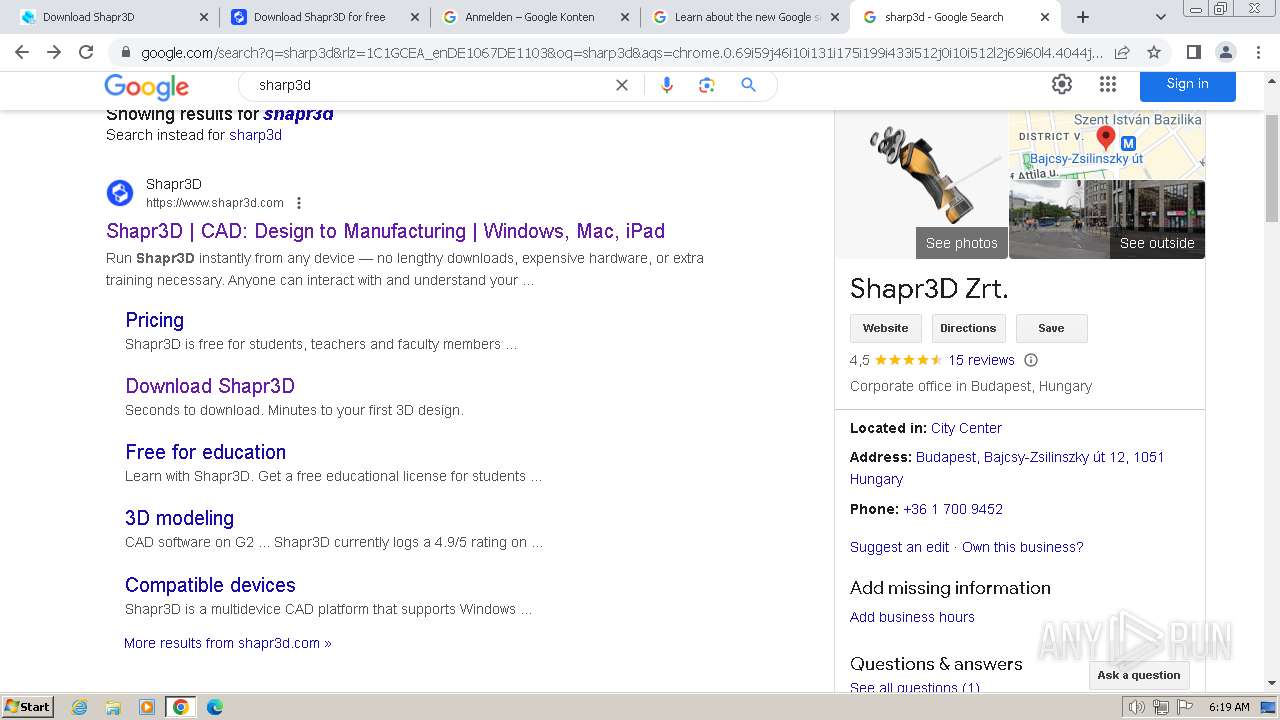Open the Download Shapr3D sitelink

pos(210,386)
